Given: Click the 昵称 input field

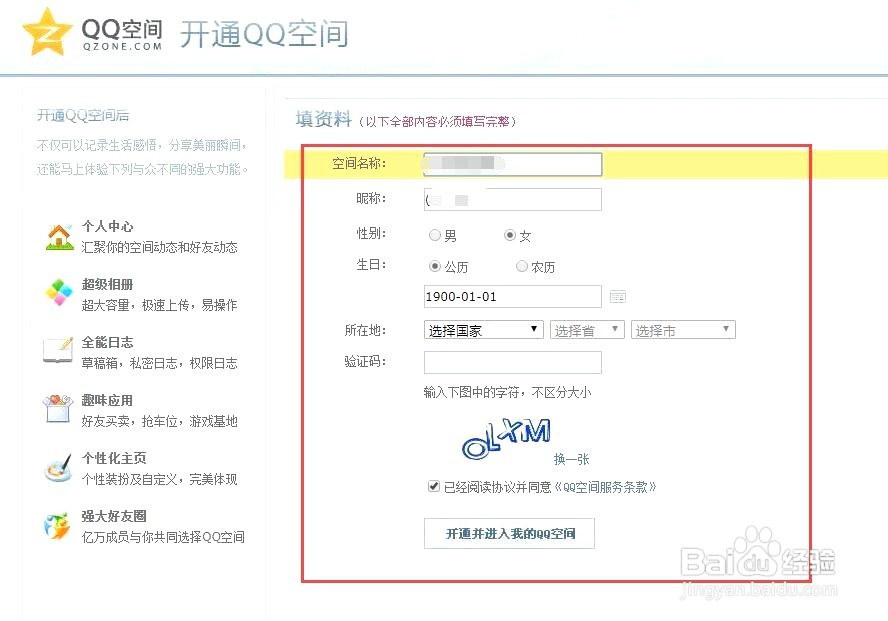Looking at the screenshot, I should coord(513,199).
